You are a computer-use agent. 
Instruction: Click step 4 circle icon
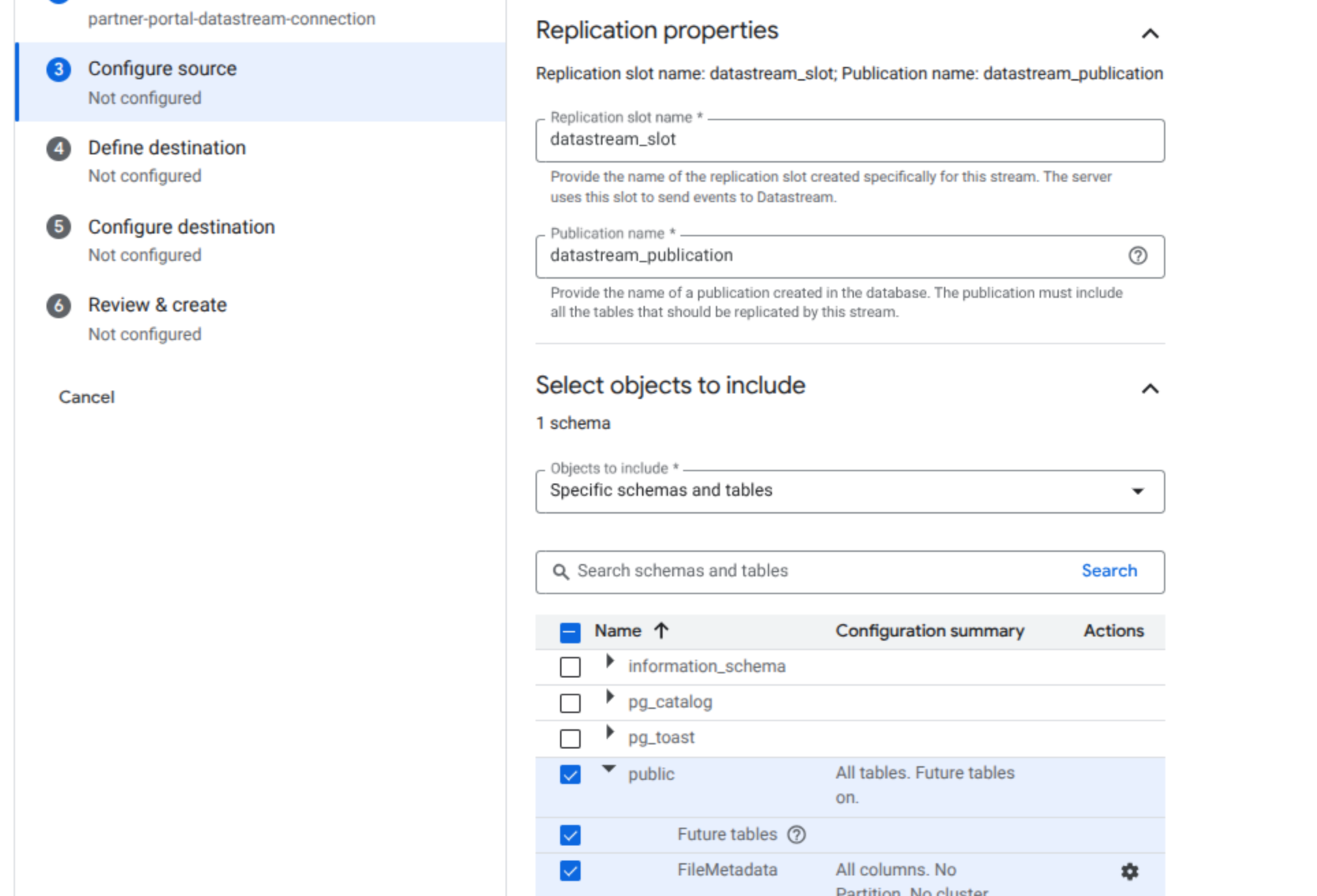point(59,149)
